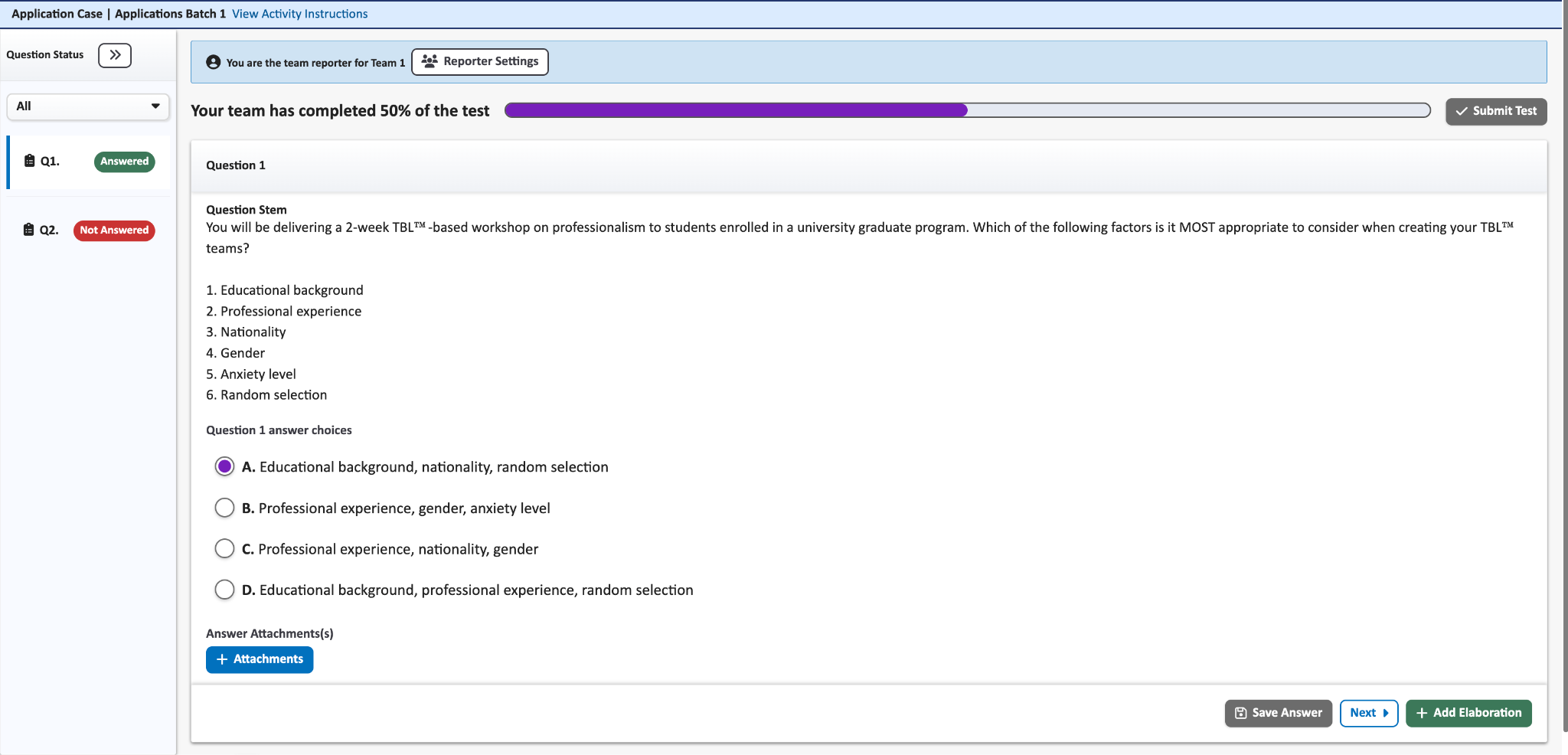Click the test completion progress bar

pyautogui.click(x=967, y=110)
